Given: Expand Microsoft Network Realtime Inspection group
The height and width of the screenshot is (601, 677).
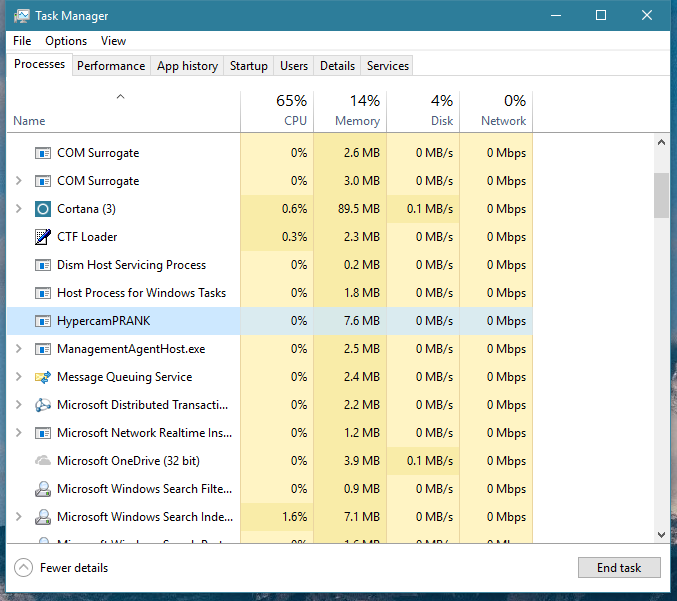Looking at the screenshot, I should click(x=19, y=433).
